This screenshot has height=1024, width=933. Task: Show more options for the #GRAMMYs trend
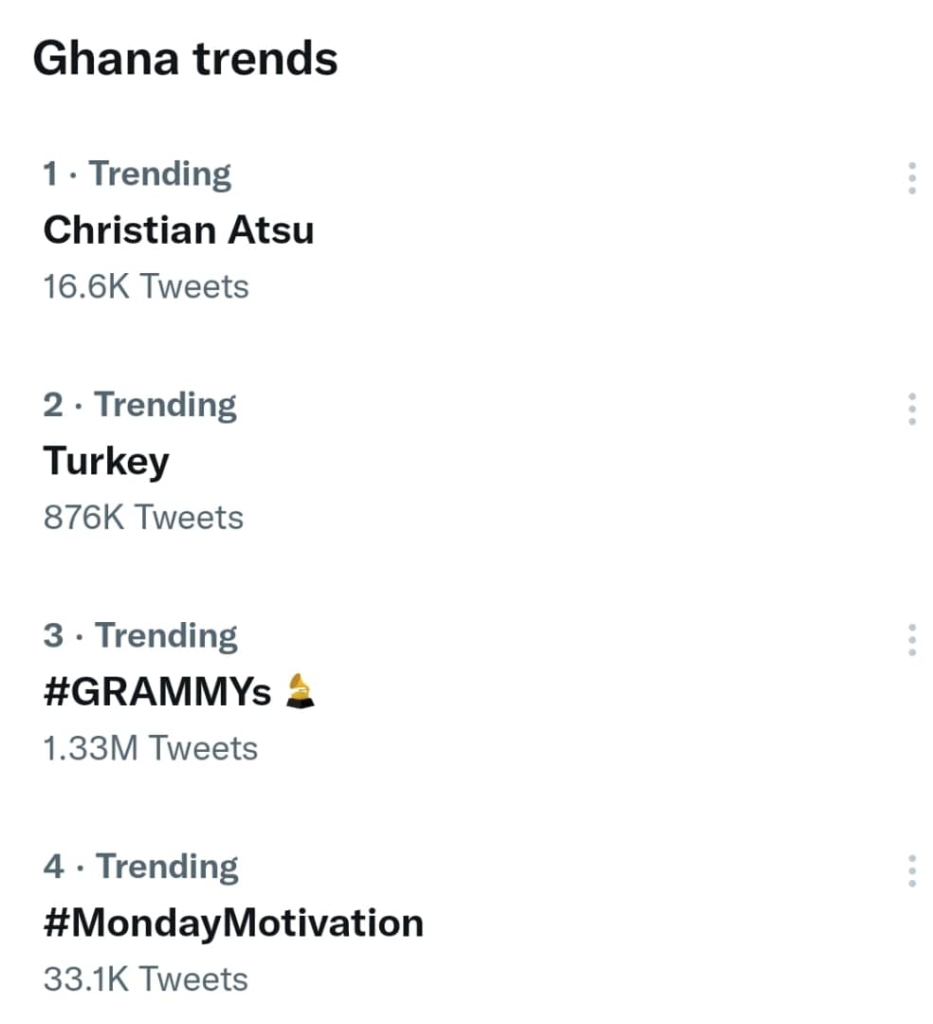[x=911, y=639]
